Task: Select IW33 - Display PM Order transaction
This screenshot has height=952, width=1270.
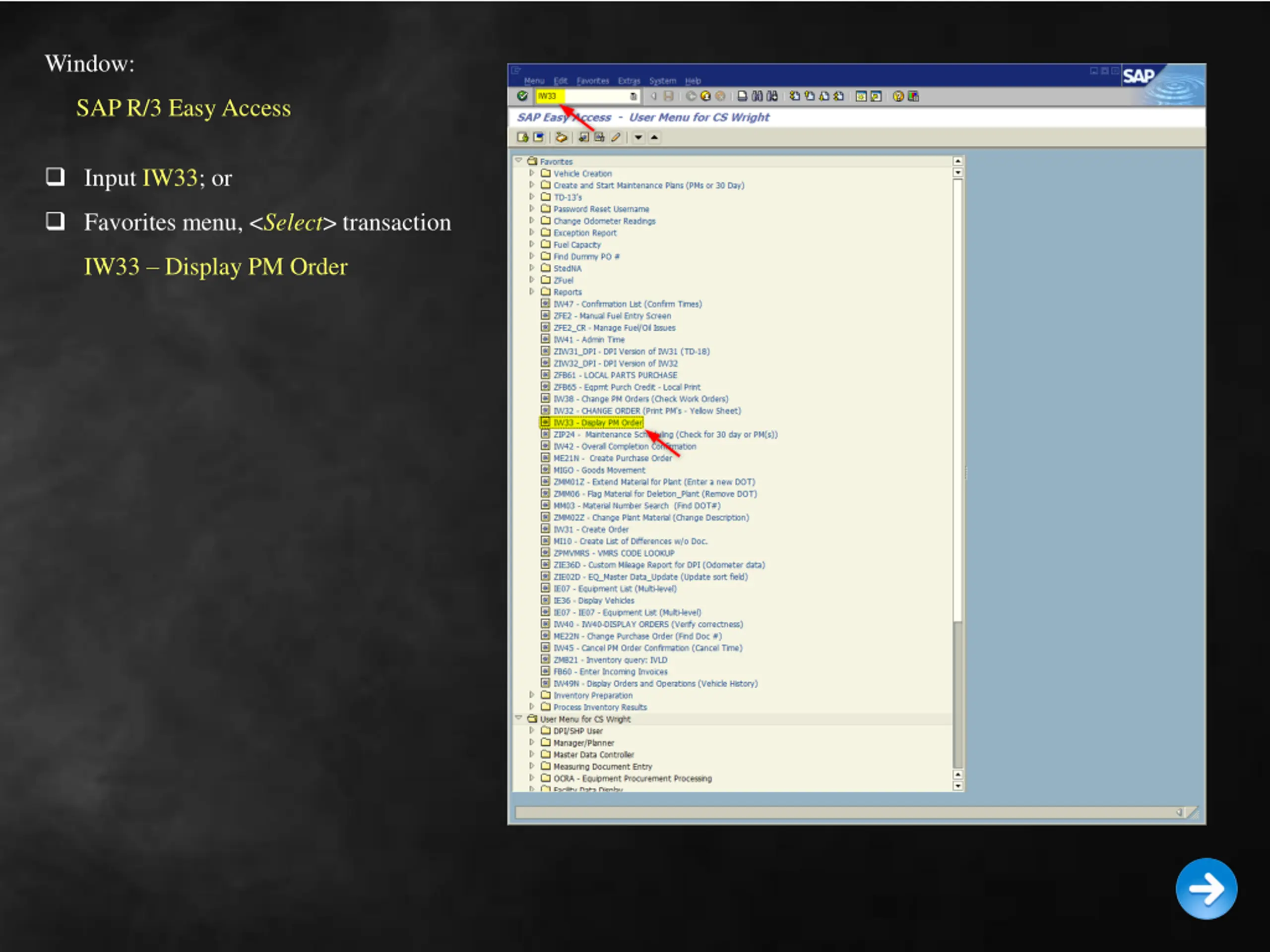Action: (597, 423)
